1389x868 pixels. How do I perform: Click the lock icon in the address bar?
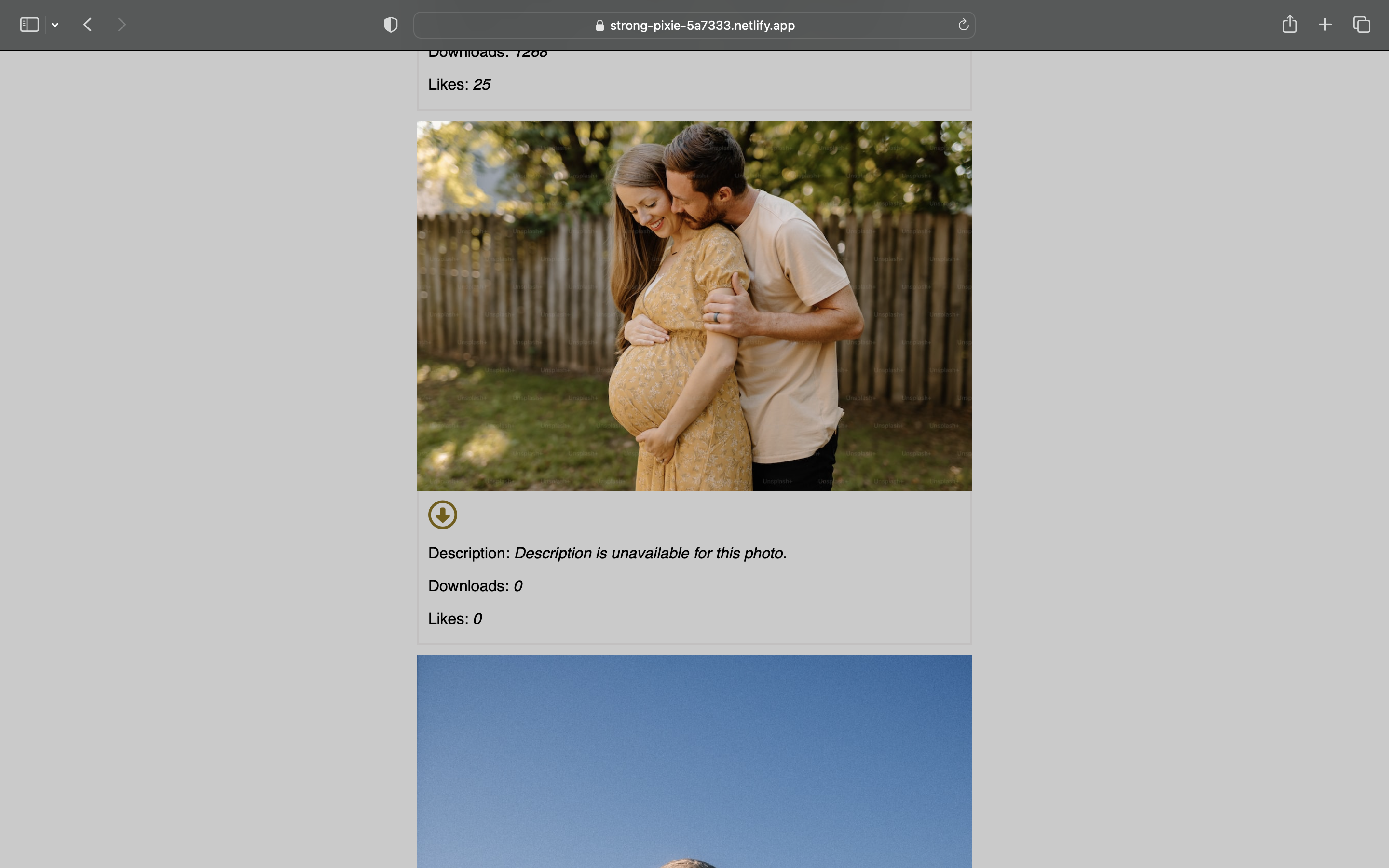tap(600, 25)
